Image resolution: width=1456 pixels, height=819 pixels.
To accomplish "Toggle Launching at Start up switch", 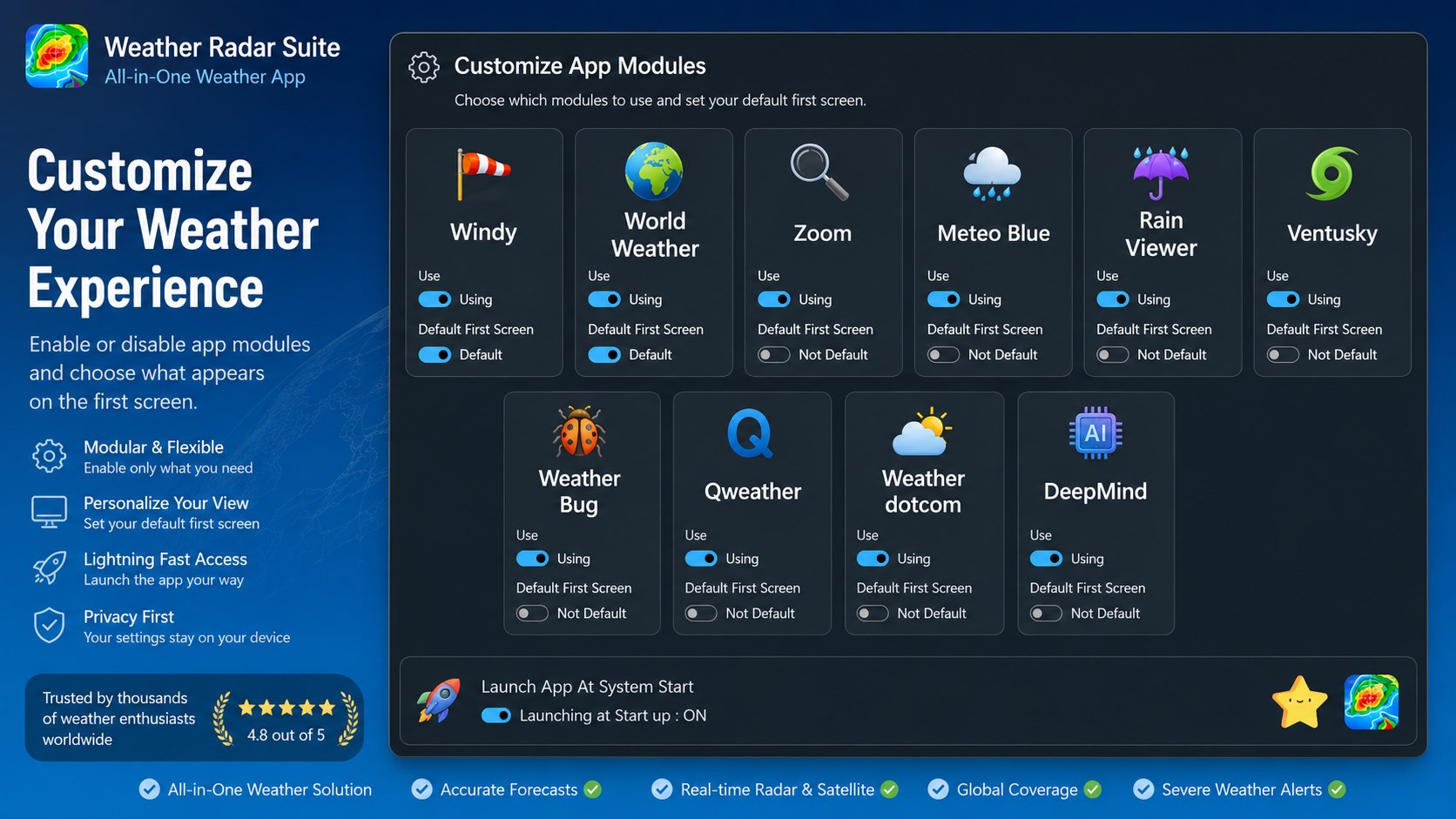I will click(x=496, y=715).
